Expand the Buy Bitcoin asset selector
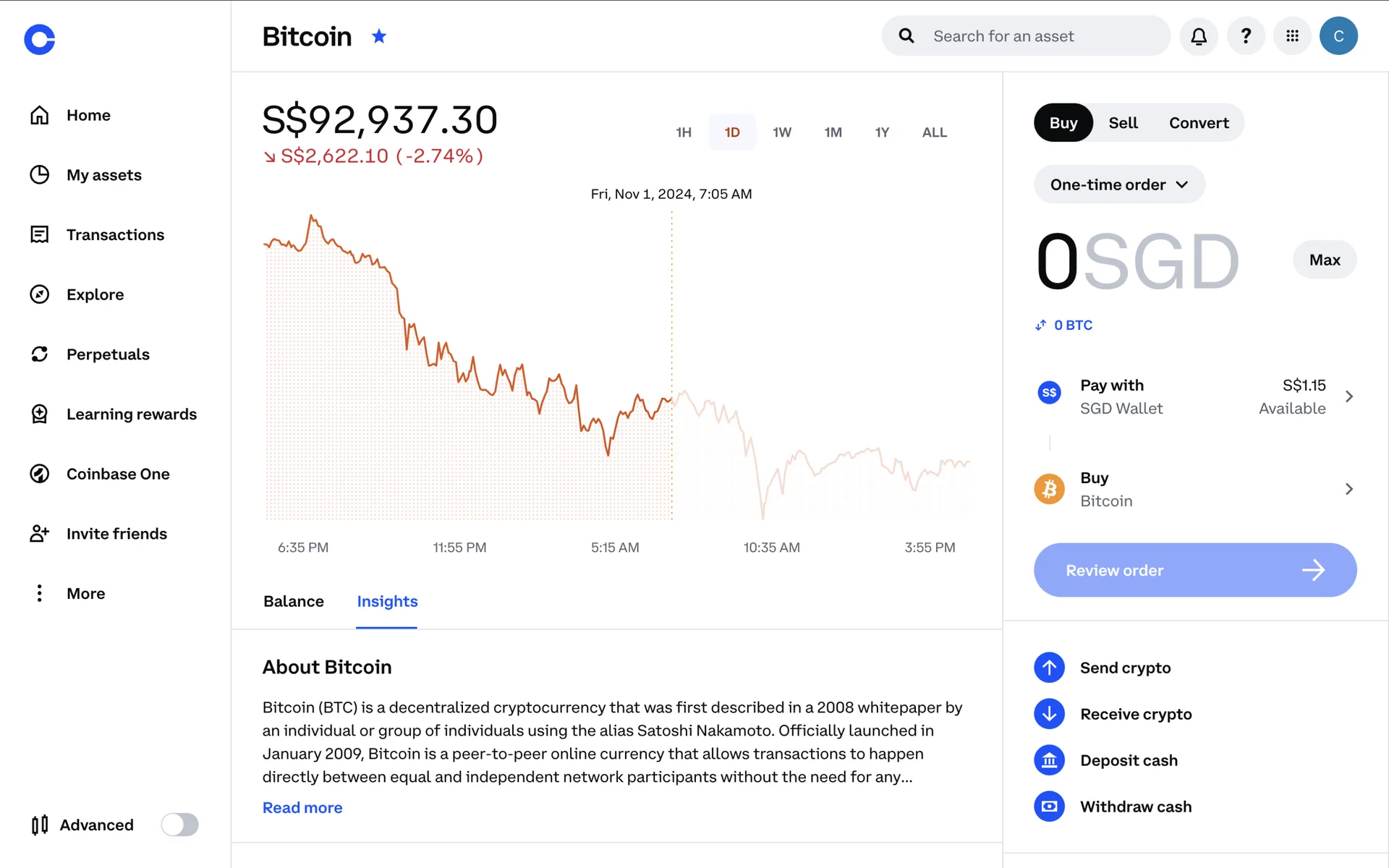Screen dimensions: 1389x868 click(1348, 489)
